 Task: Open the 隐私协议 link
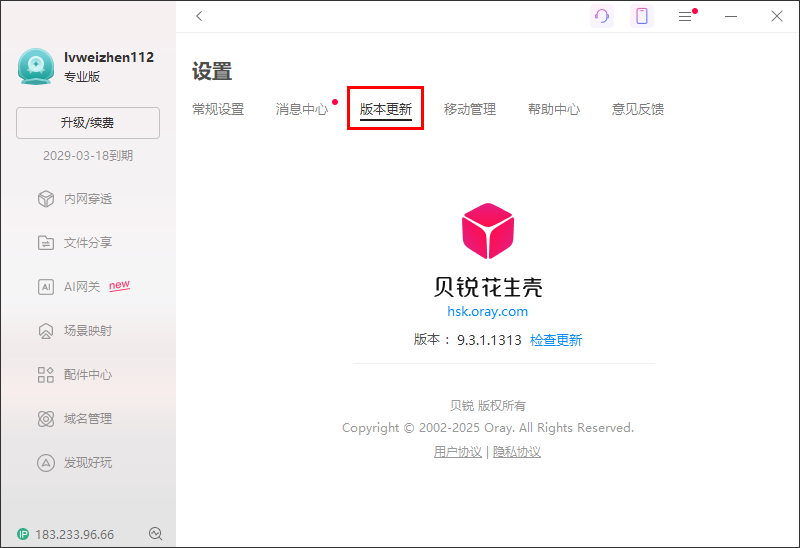516,452
